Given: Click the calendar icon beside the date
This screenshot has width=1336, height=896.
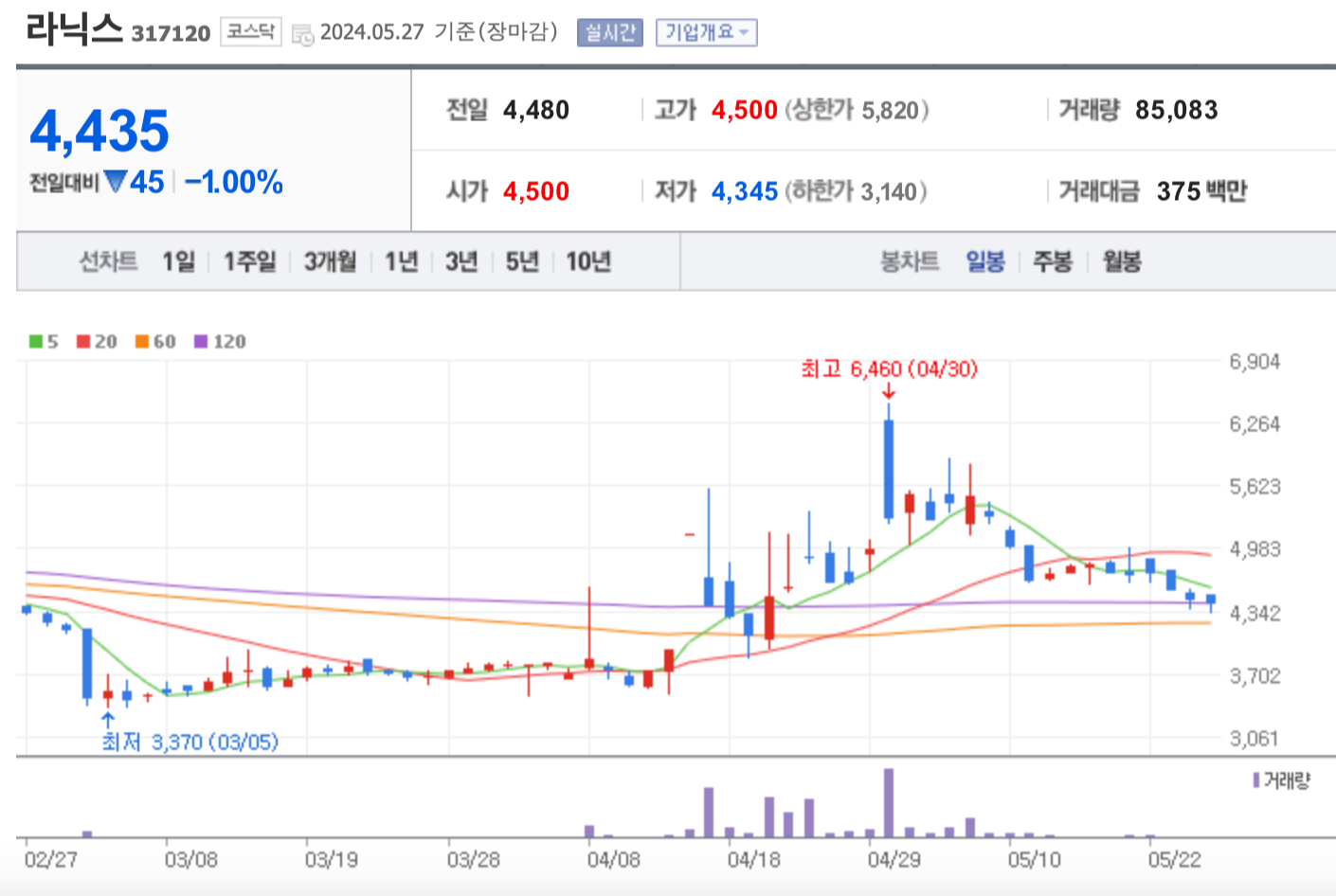Looking at the screenshot, I should tap(302, 35).
